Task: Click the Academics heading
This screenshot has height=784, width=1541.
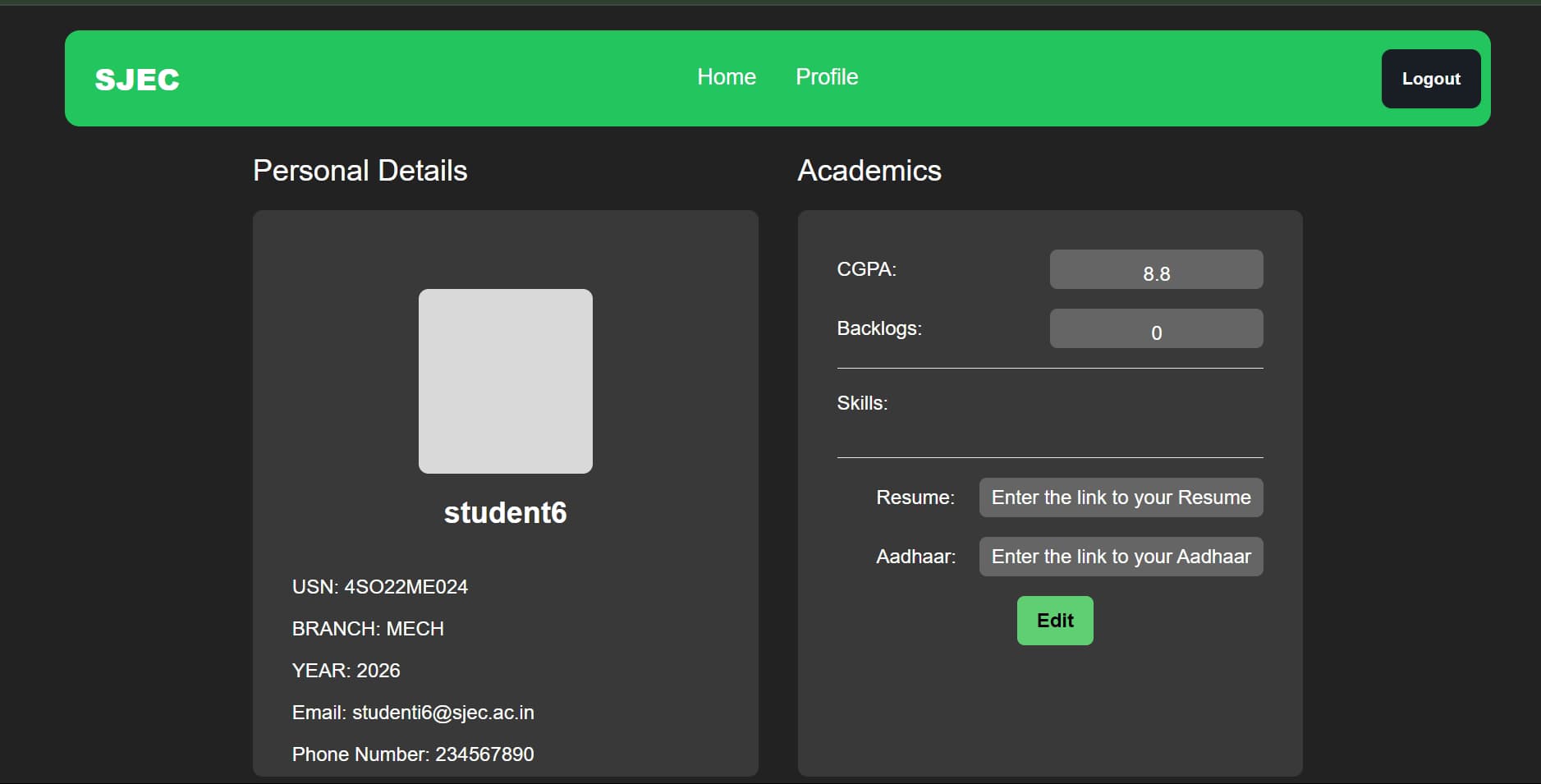Action: [869, 171]
